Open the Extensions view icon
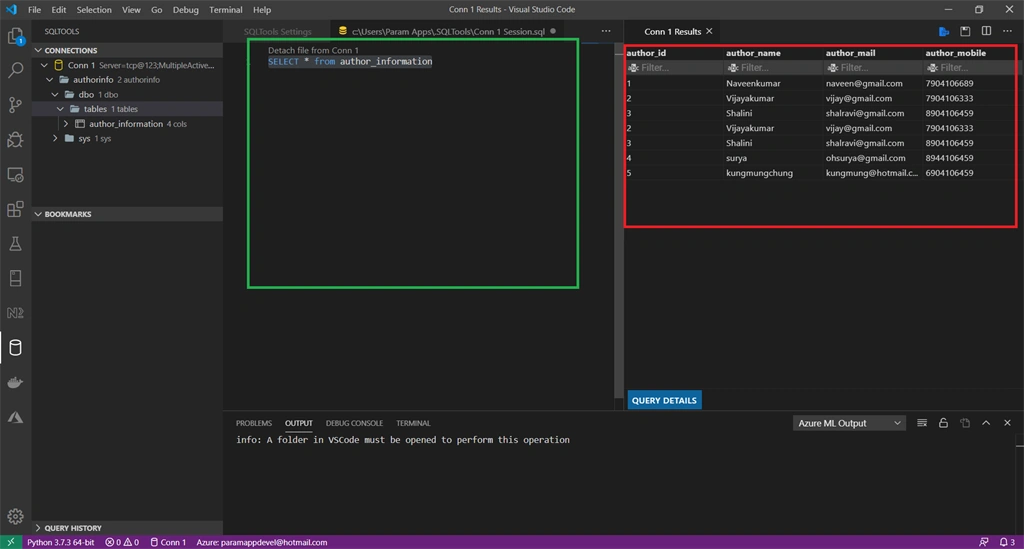 pos(15,209)
